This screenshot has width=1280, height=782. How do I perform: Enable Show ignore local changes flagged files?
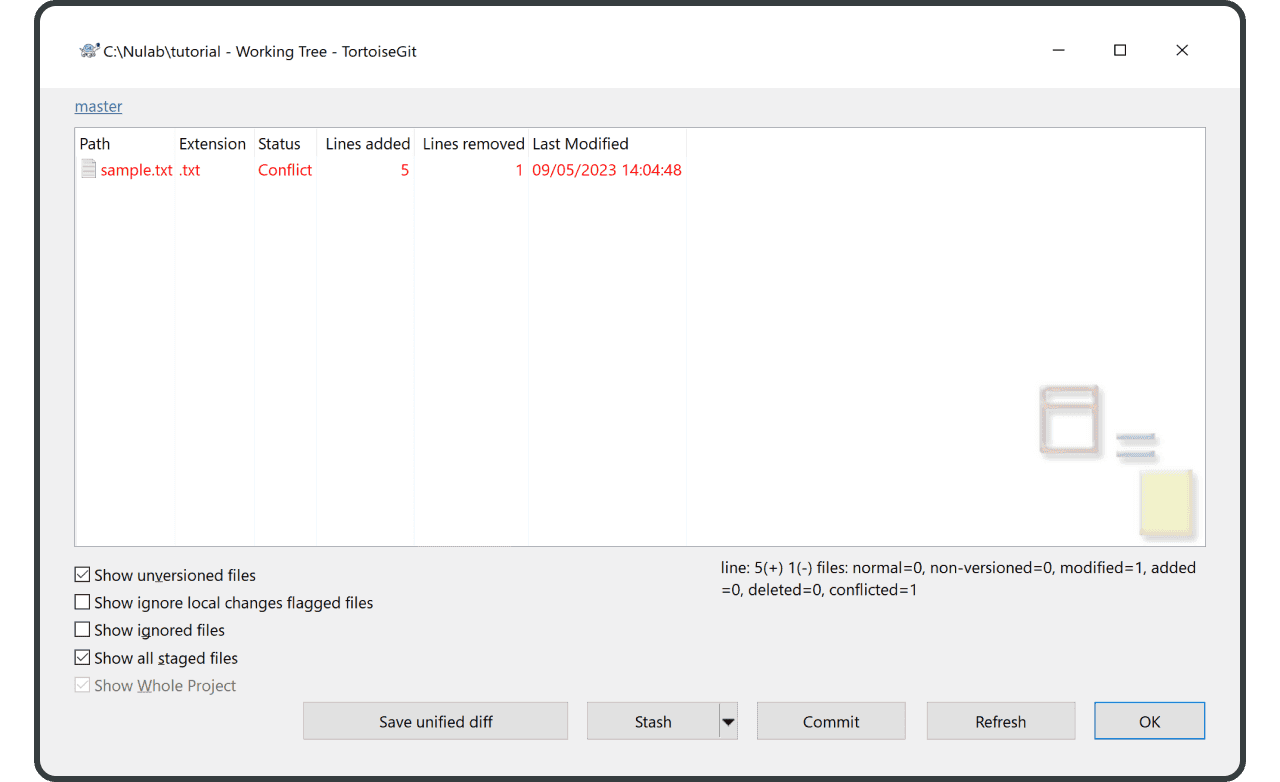point(82,602)
